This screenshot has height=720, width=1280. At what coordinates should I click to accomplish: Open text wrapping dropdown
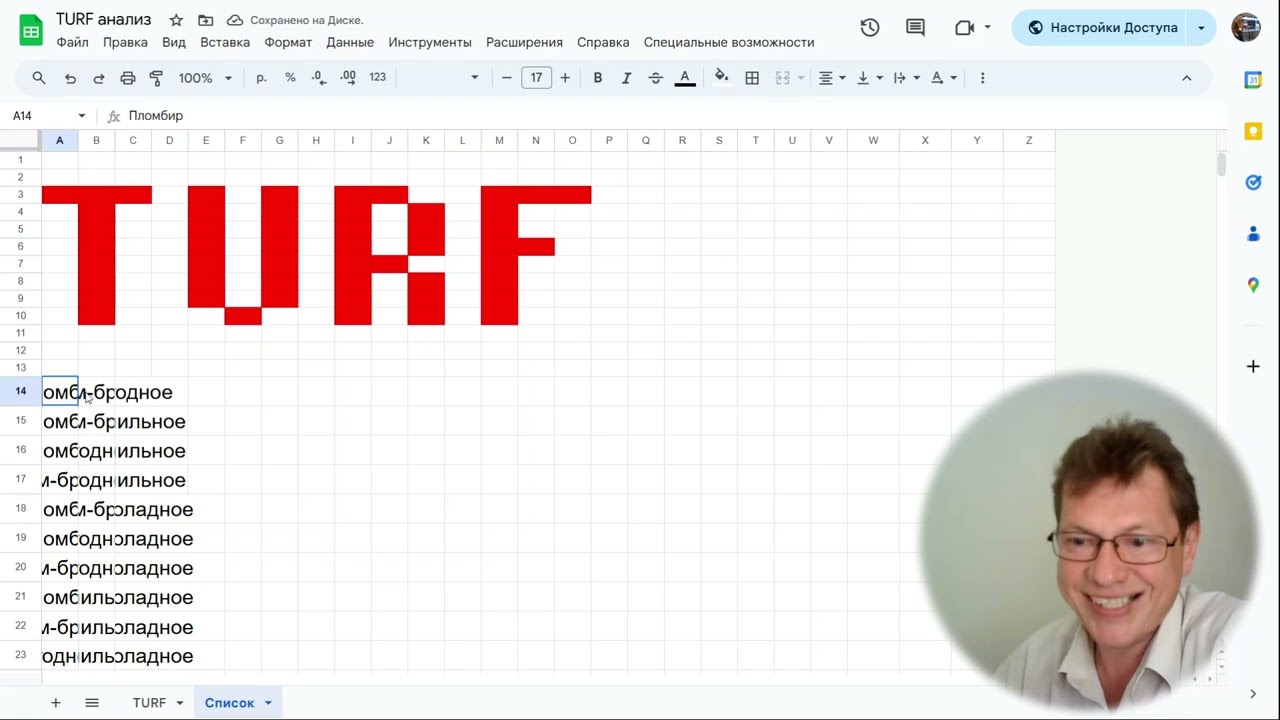(906, 77)
